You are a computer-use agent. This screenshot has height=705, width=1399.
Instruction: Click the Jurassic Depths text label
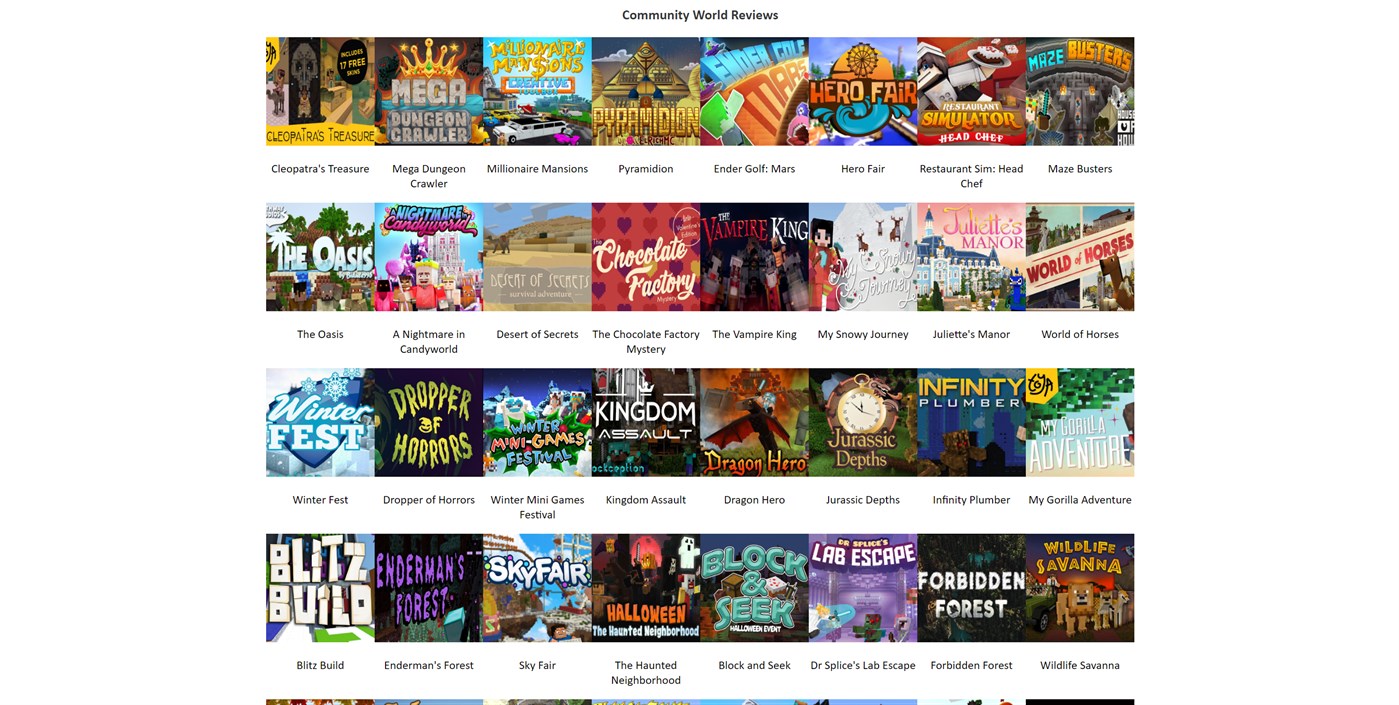click(863, 500)
